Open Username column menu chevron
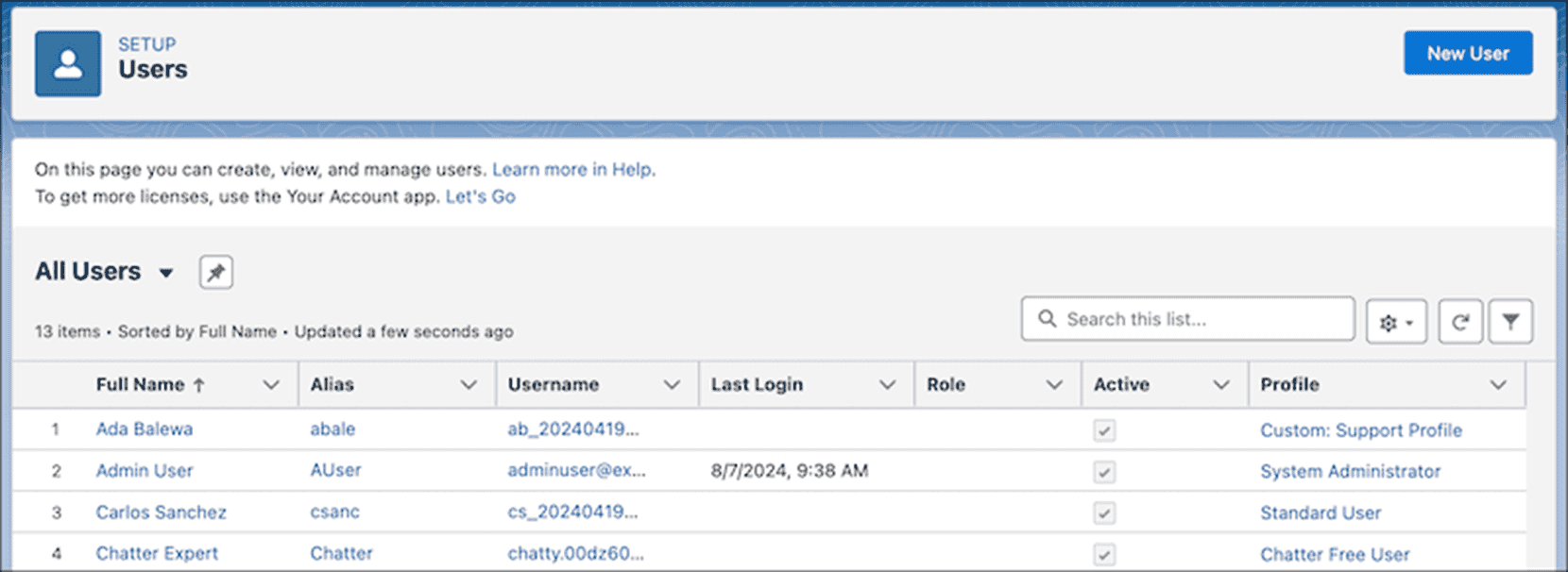The image size is (1568, 572). (672, 385)
